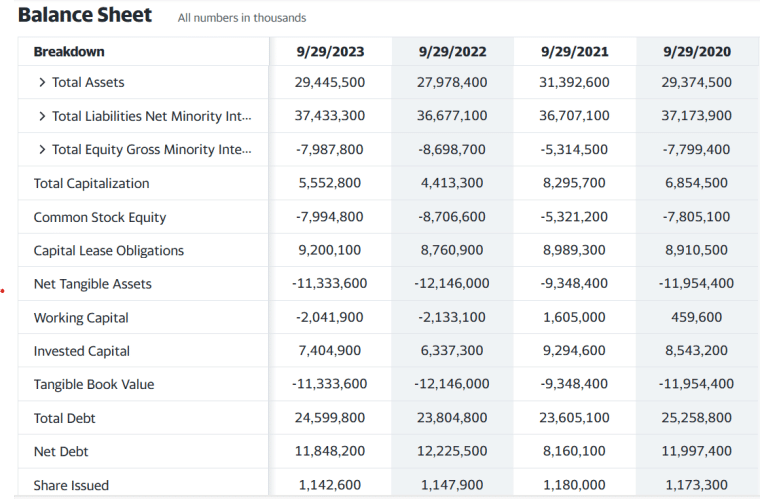Click Invested Capital value 8,543,200
The height and width of the screenshot is (499, 760).
696,350
